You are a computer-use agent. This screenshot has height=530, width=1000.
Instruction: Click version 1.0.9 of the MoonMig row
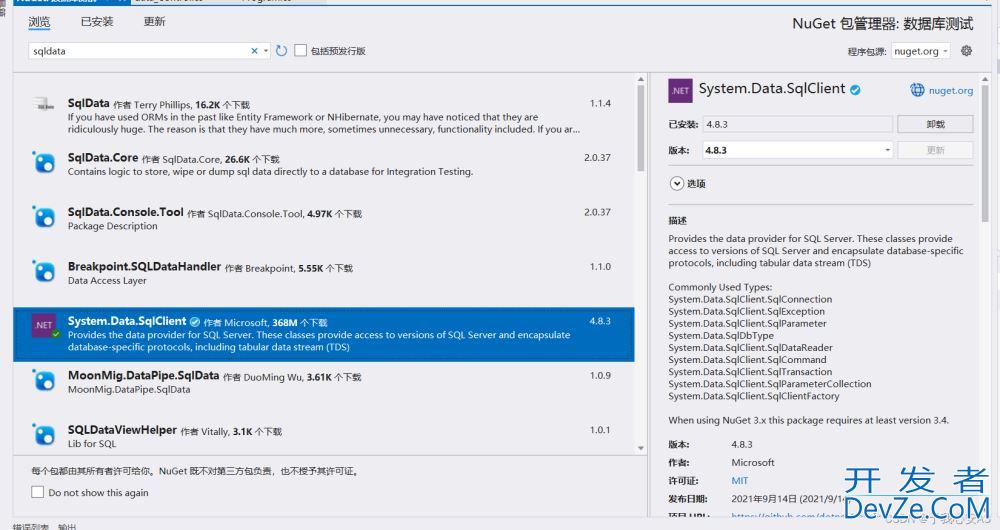click(600, 376)
